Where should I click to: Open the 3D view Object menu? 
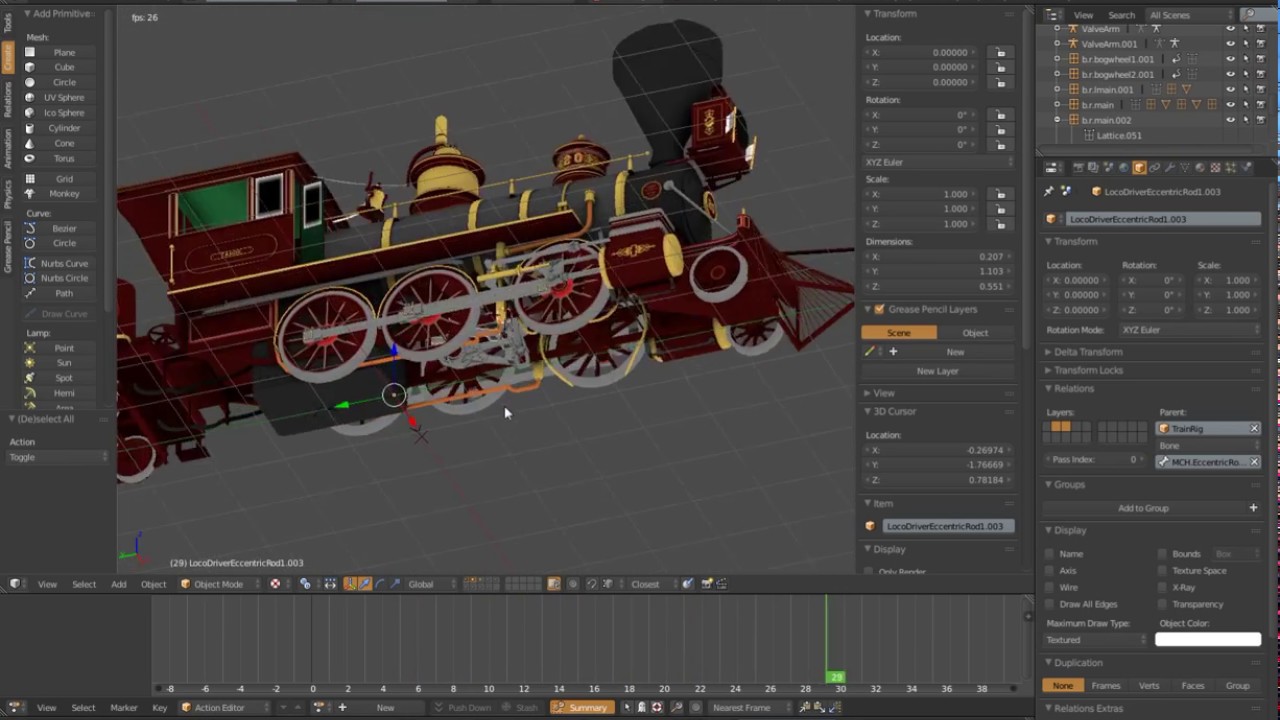click(x=153, y=584)
